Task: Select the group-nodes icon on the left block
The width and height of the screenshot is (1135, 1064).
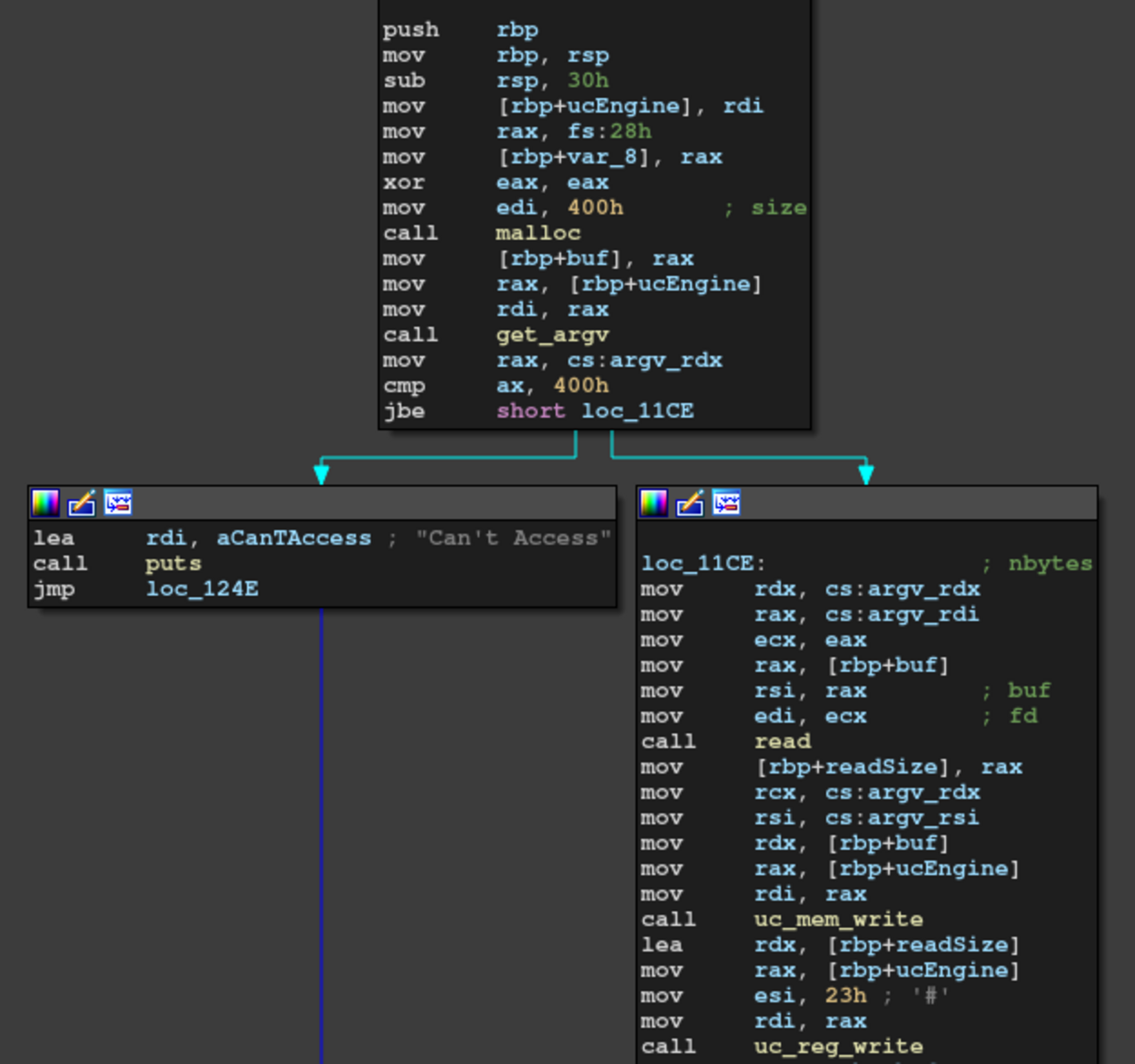Action: pos(120,502)
